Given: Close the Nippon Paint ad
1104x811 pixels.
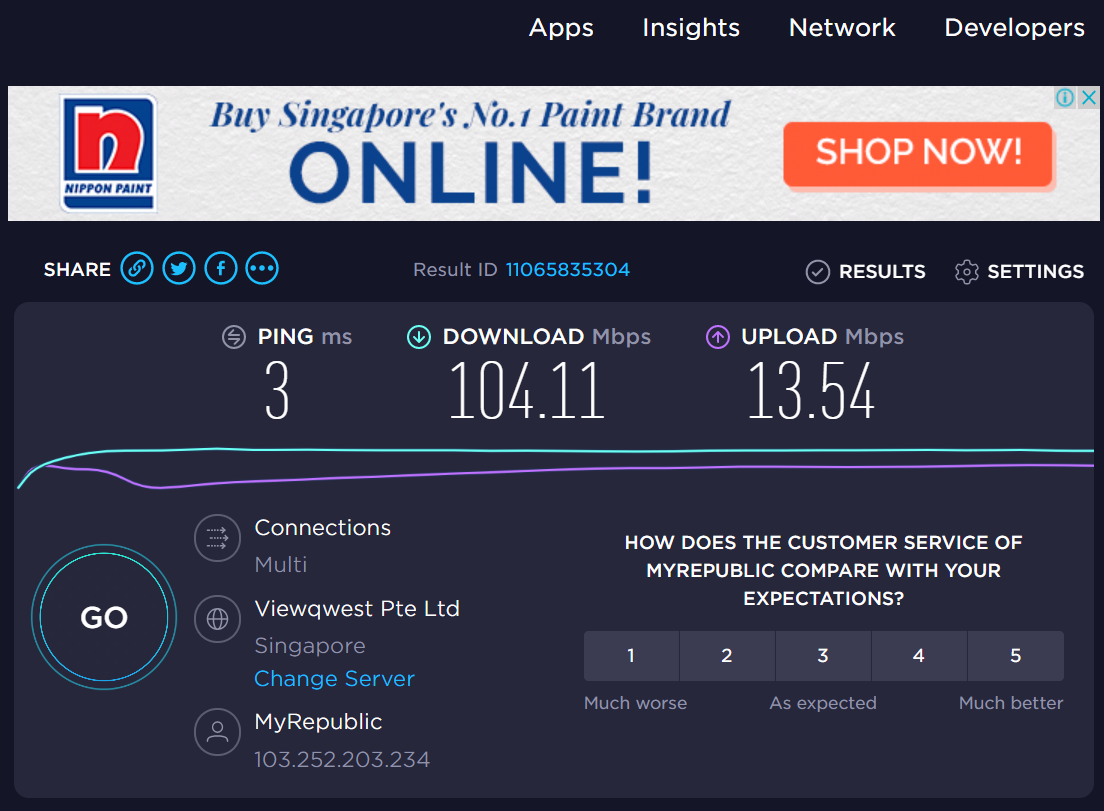Looking at the screenshot, I should coord(1089,97).
